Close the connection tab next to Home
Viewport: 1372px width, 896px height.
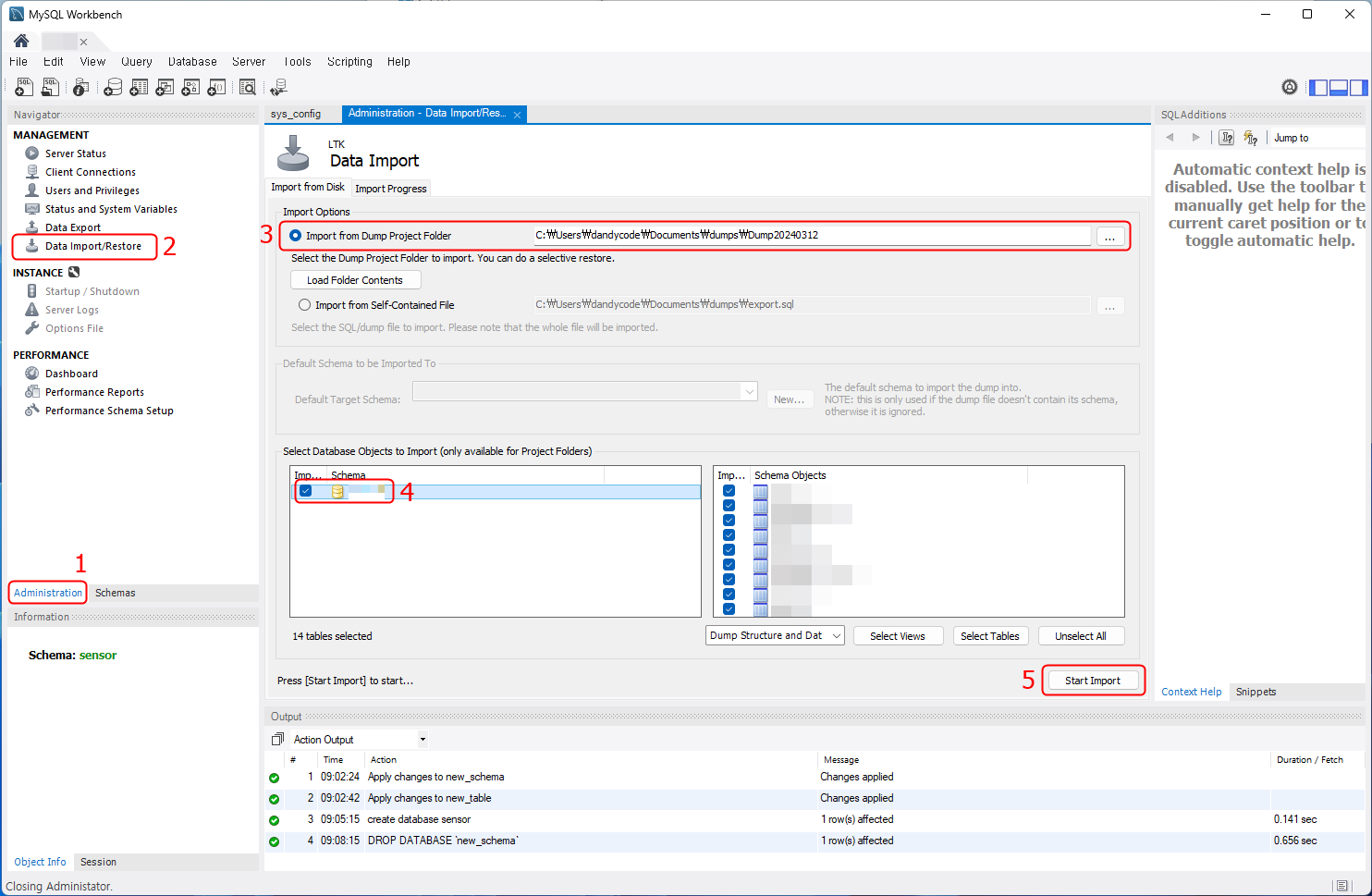pyautogui.click(x=83, y=42)
